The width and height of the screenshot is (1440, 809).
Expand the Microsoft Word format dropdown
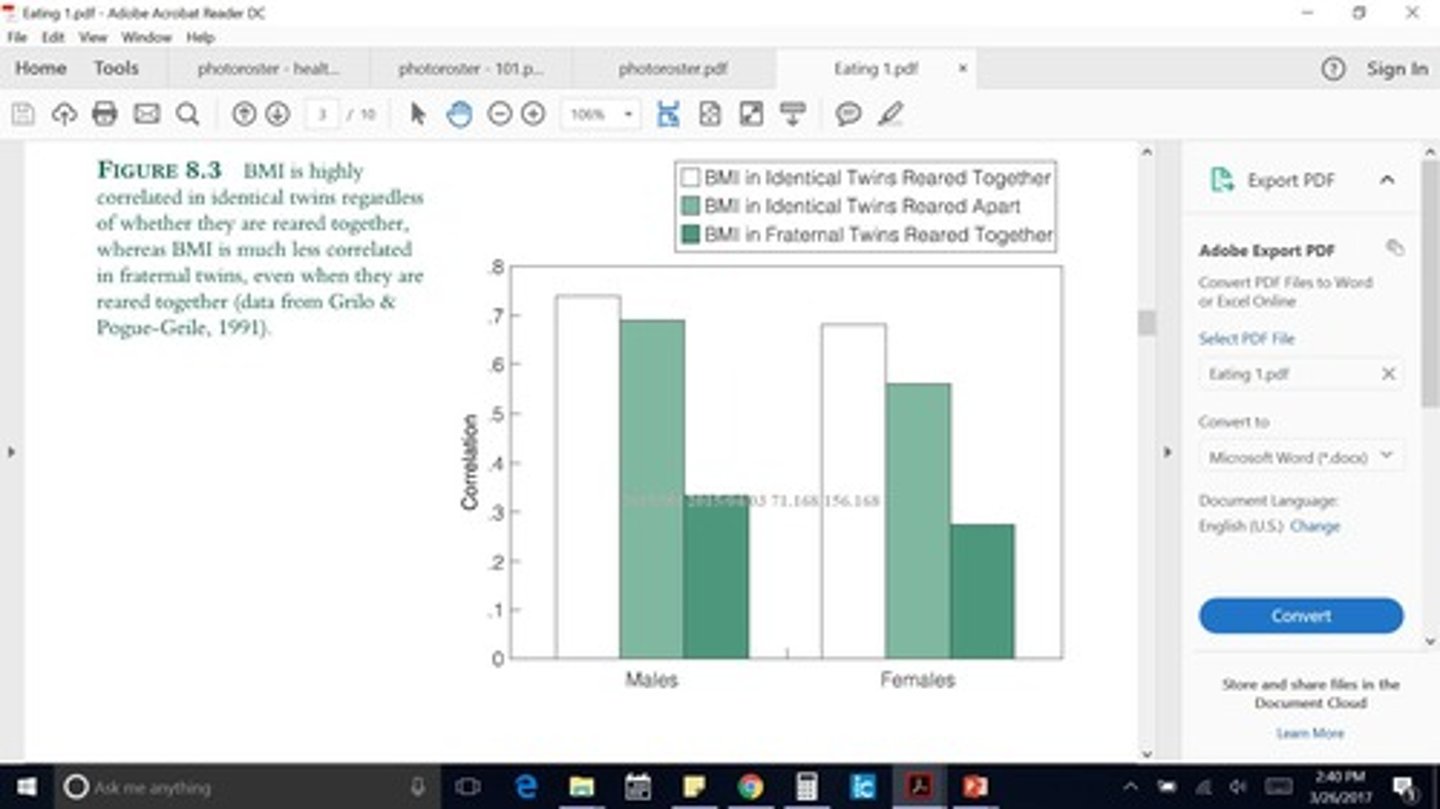[x=1386, y=456]
